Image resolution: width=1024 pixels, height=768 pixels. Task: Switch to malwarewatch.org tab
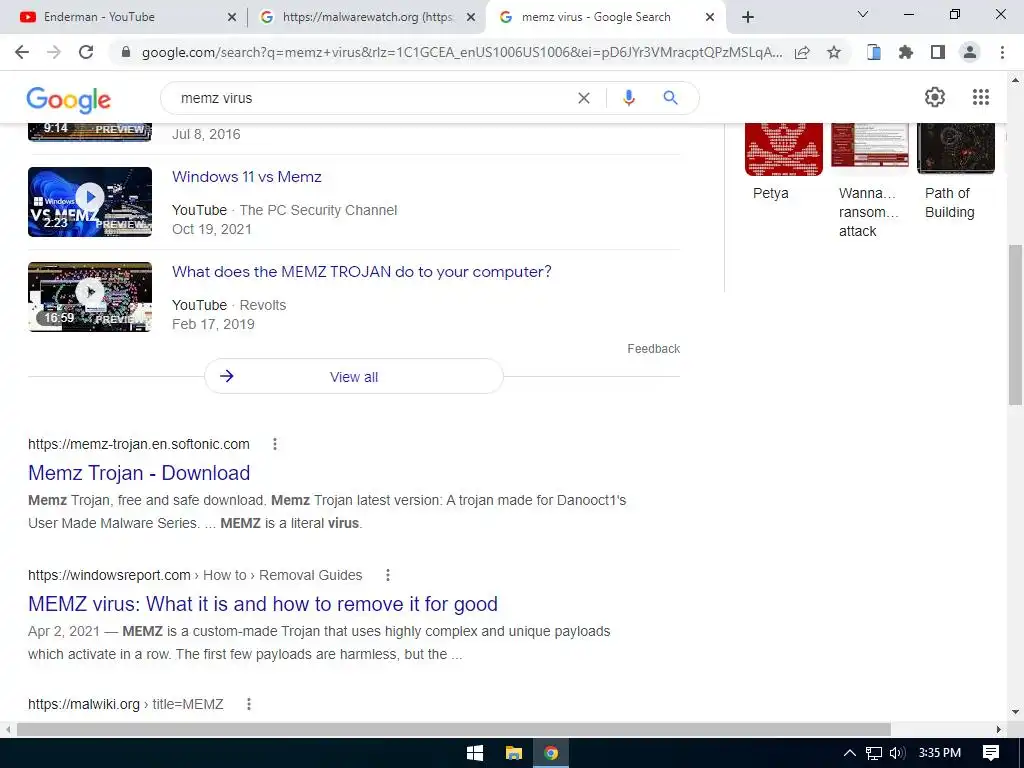point(368,17)
